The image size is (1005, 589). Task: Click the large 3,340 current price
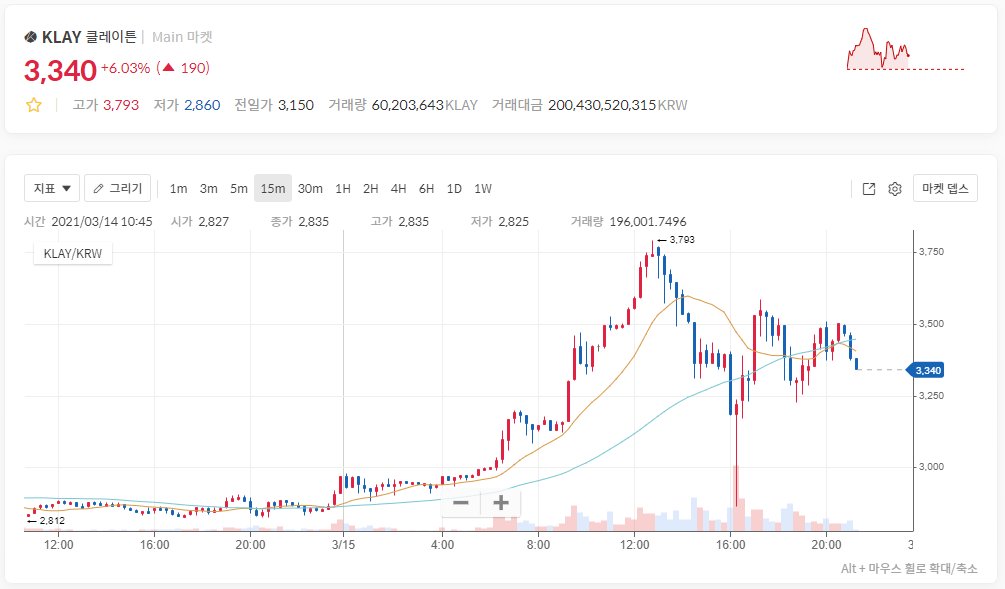(x=60, y=70)
